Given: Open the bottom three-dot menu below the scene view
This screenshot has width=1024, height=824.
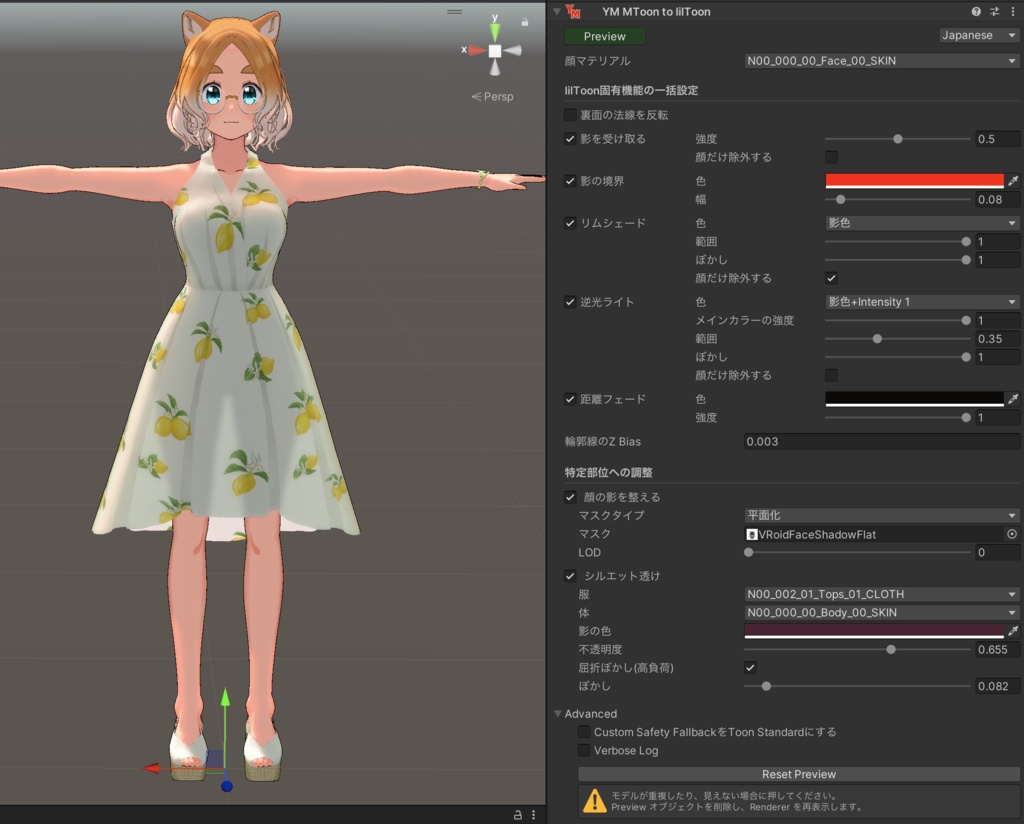Looking at the screenshot, I should click(x=534, y=815).
